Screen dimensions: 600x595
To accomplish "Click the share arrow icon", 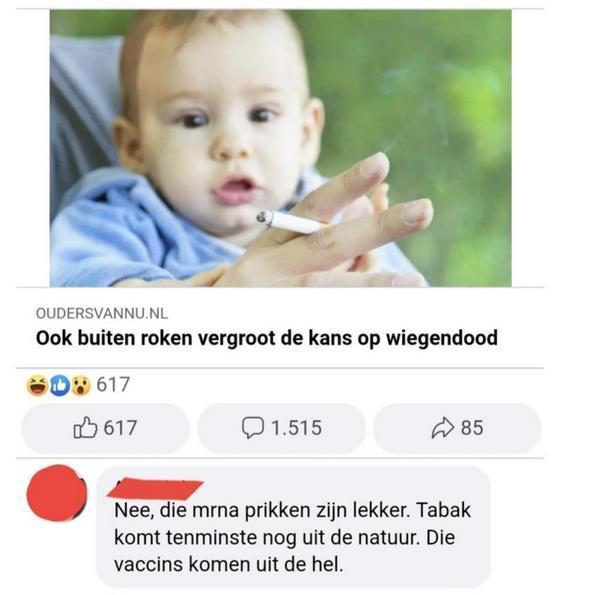I will 443,427.
